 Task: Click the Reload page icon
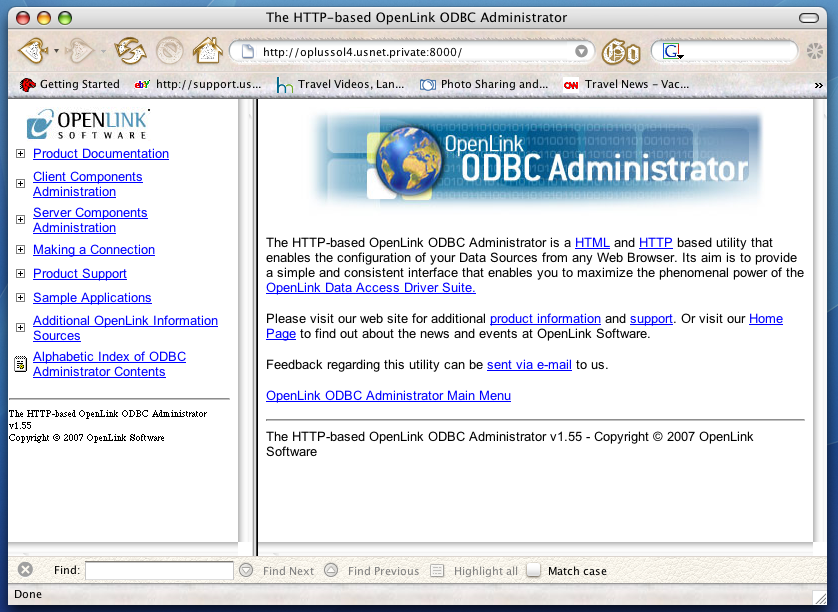[x=130, y=50]
